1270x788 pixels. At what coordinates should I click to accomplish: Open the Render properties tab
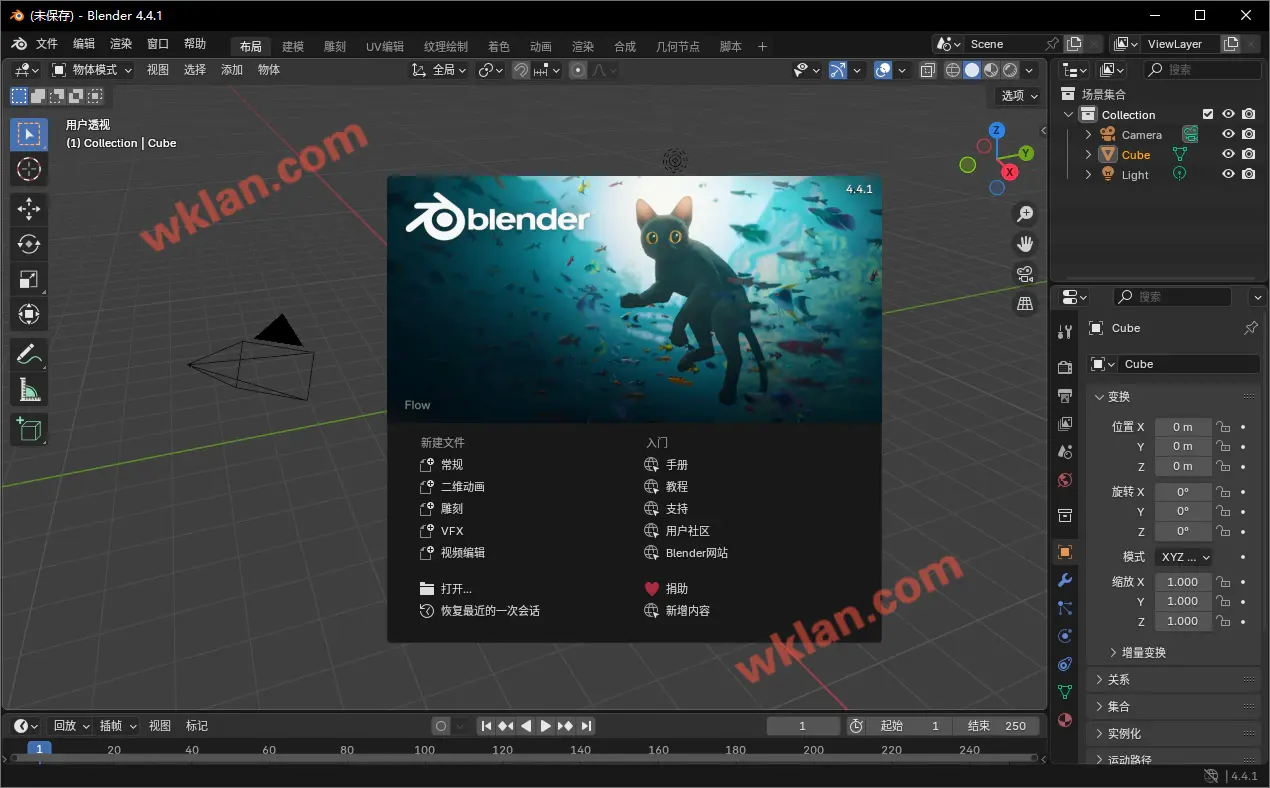tap(1065, 368)
